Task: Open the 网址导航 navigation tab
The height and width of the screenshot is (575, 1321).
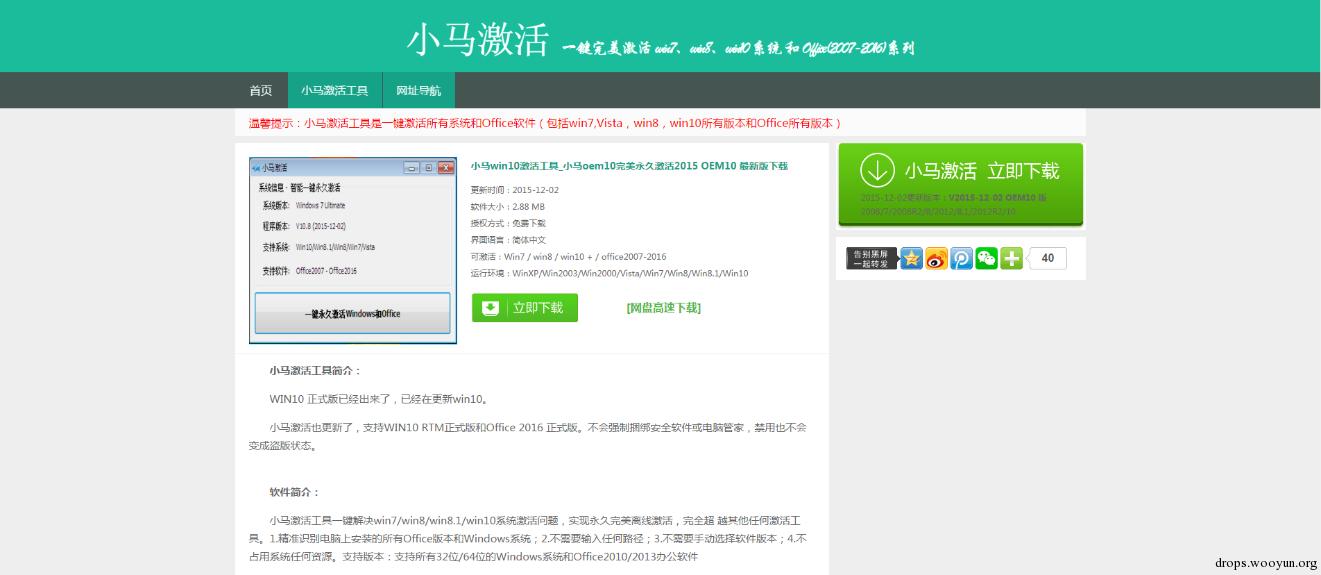Action: click(418, 91)
